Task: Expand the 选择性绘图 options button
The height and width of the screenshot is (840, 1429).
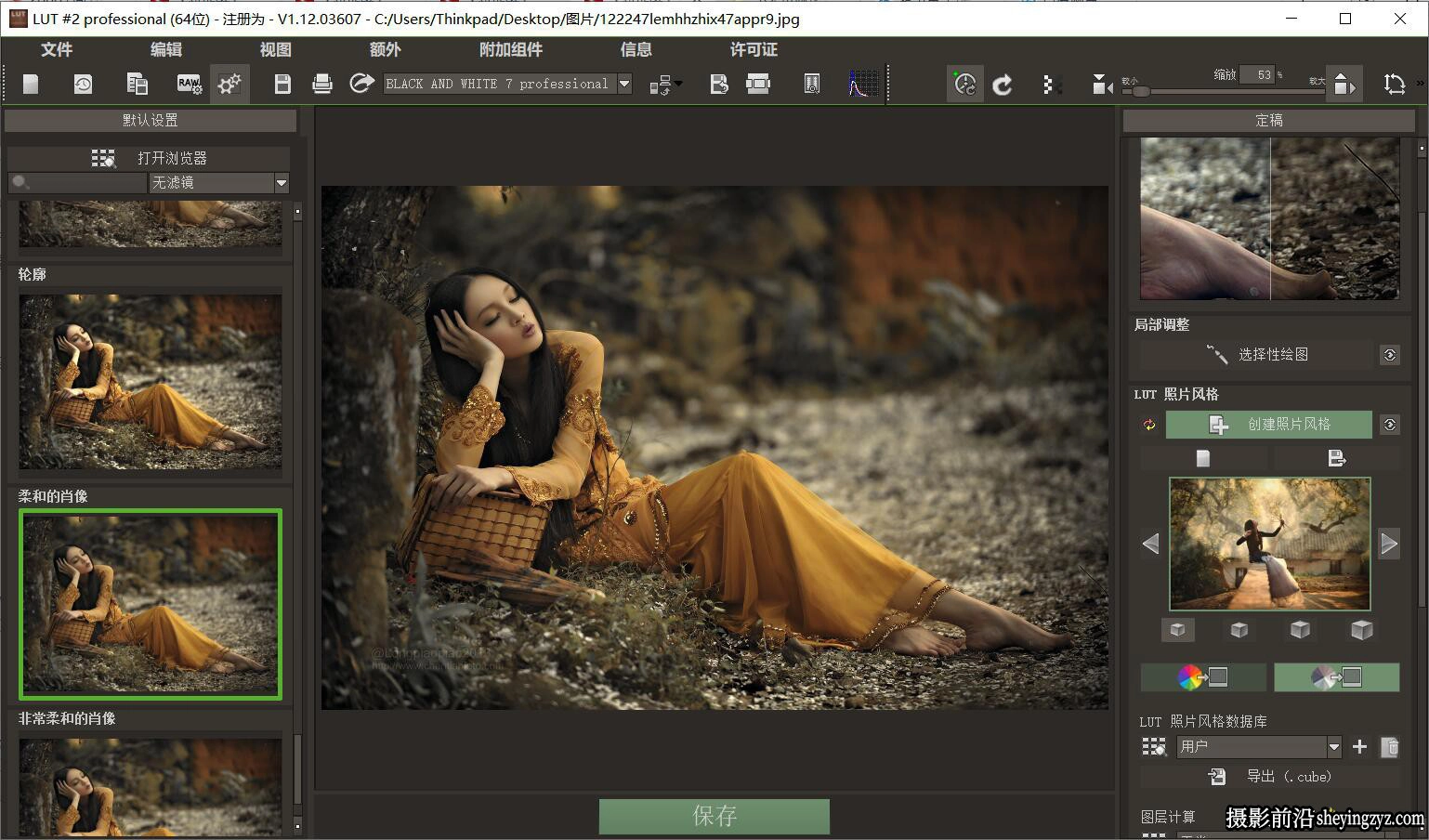Action: (x=1390, y=355)
